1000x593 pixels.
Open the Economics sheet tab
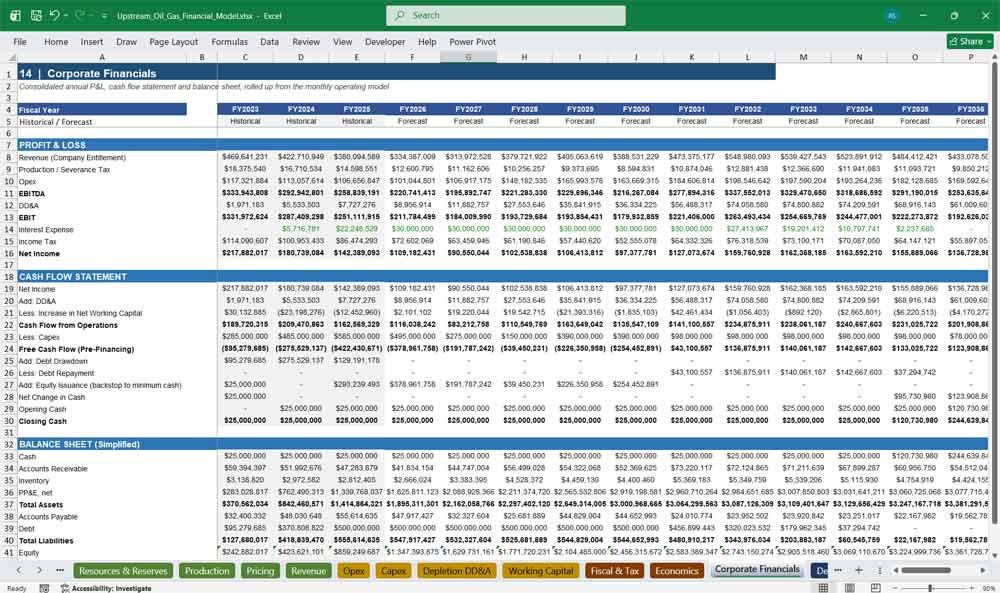(x=677, y=571)
